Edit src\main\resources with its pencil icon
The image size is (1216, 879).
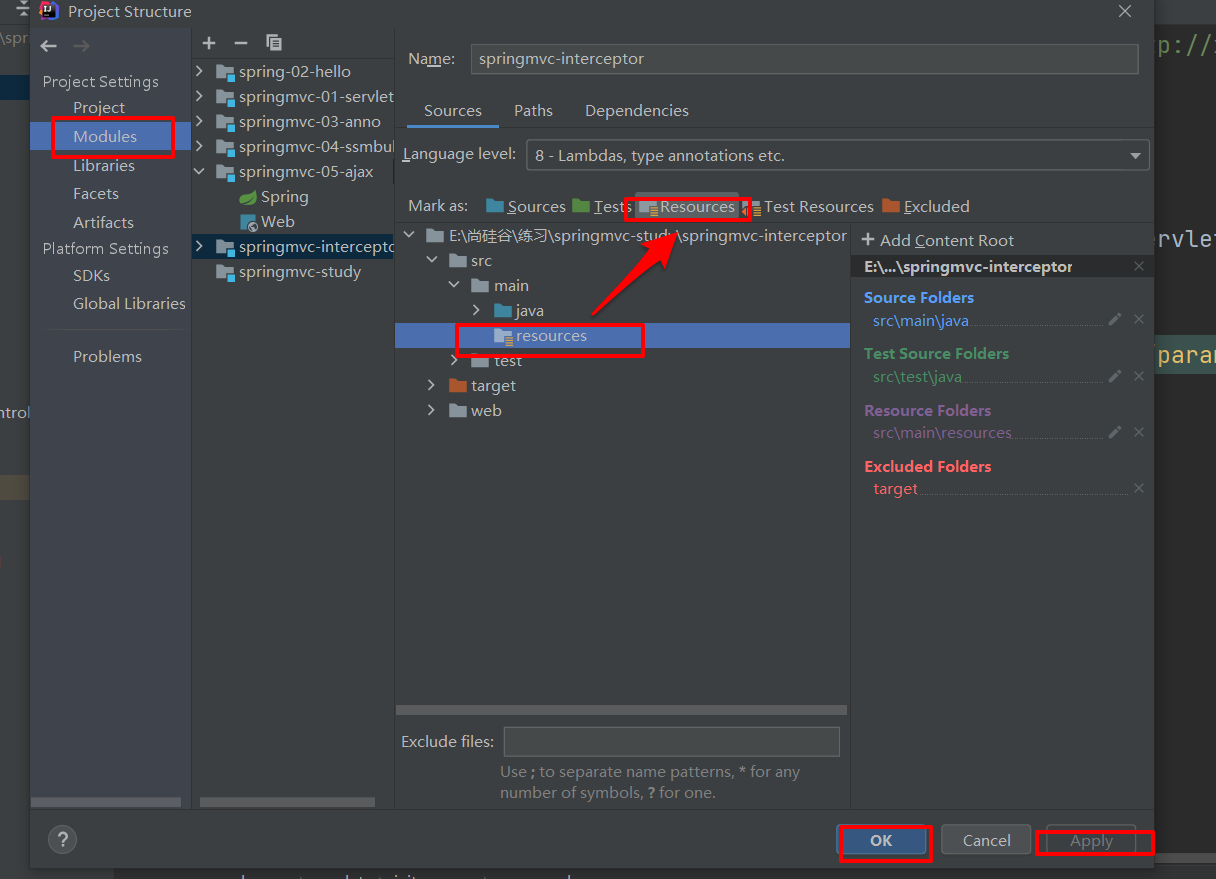point(1114,432)
